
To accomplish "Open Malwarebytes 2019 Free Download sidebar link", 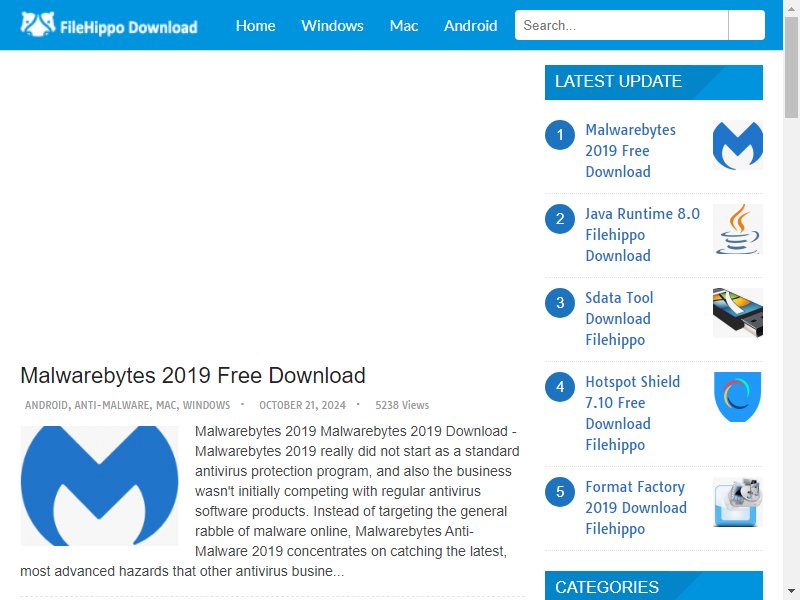I will 631,151.
